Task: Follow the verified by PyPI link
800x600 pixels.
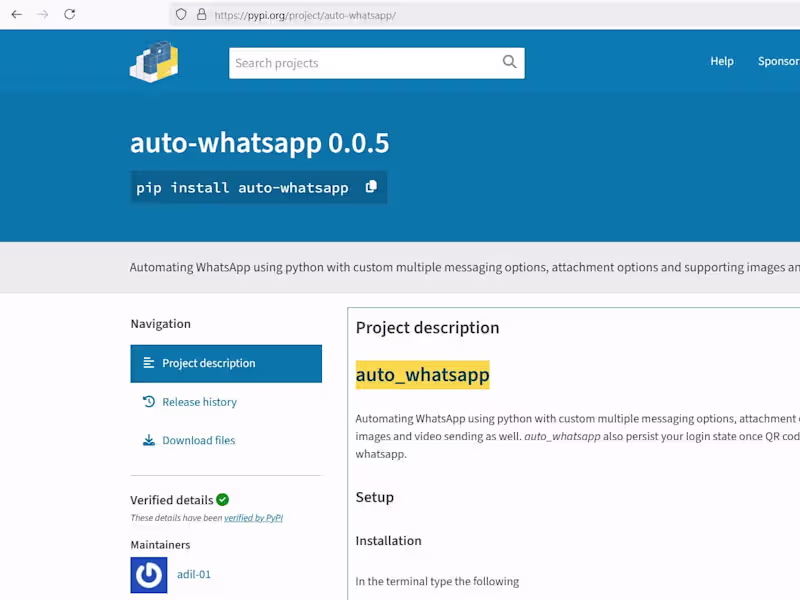Action: [253, 518]
